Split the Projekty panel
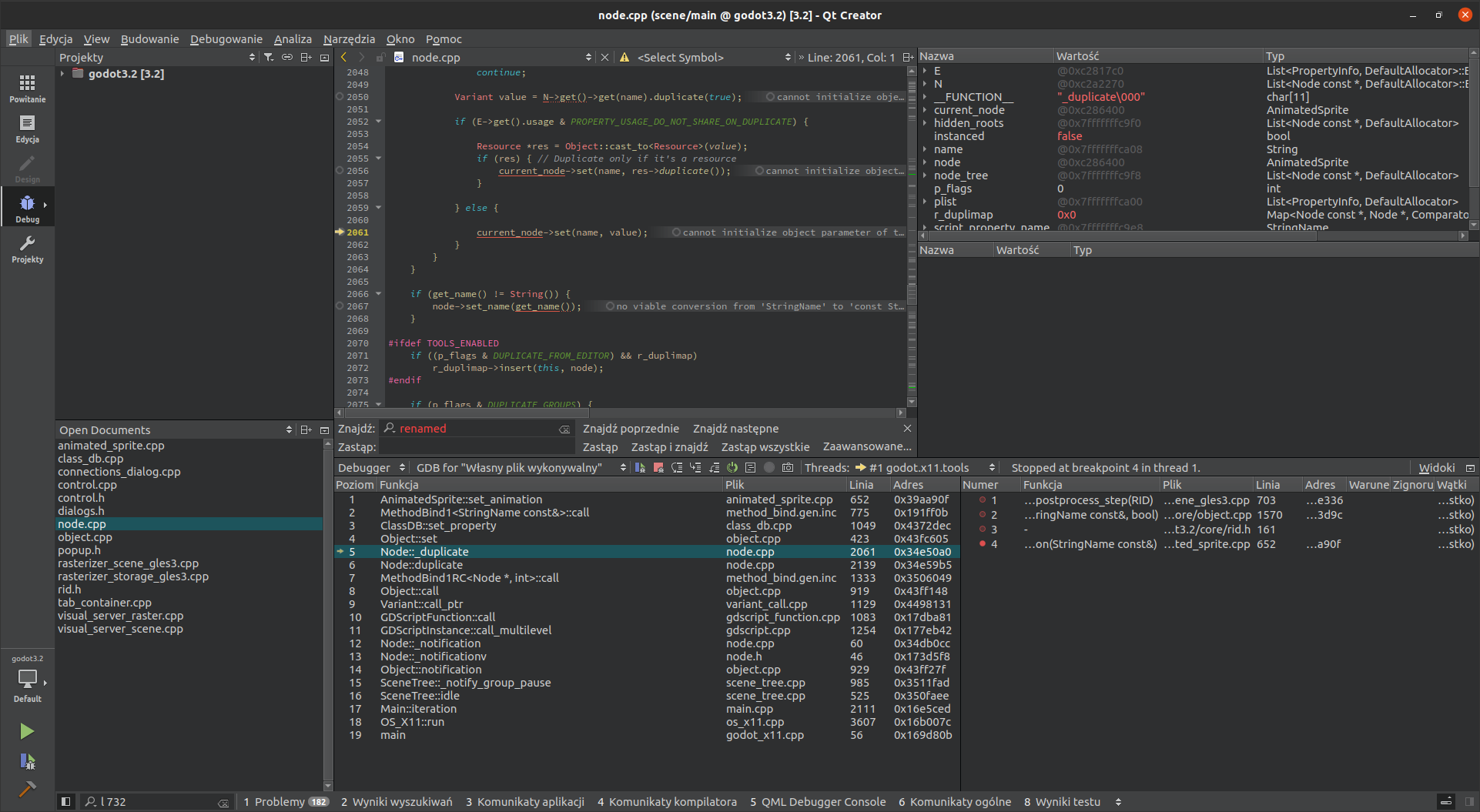This screenshot has height=812, width=1480. point(306,58)
